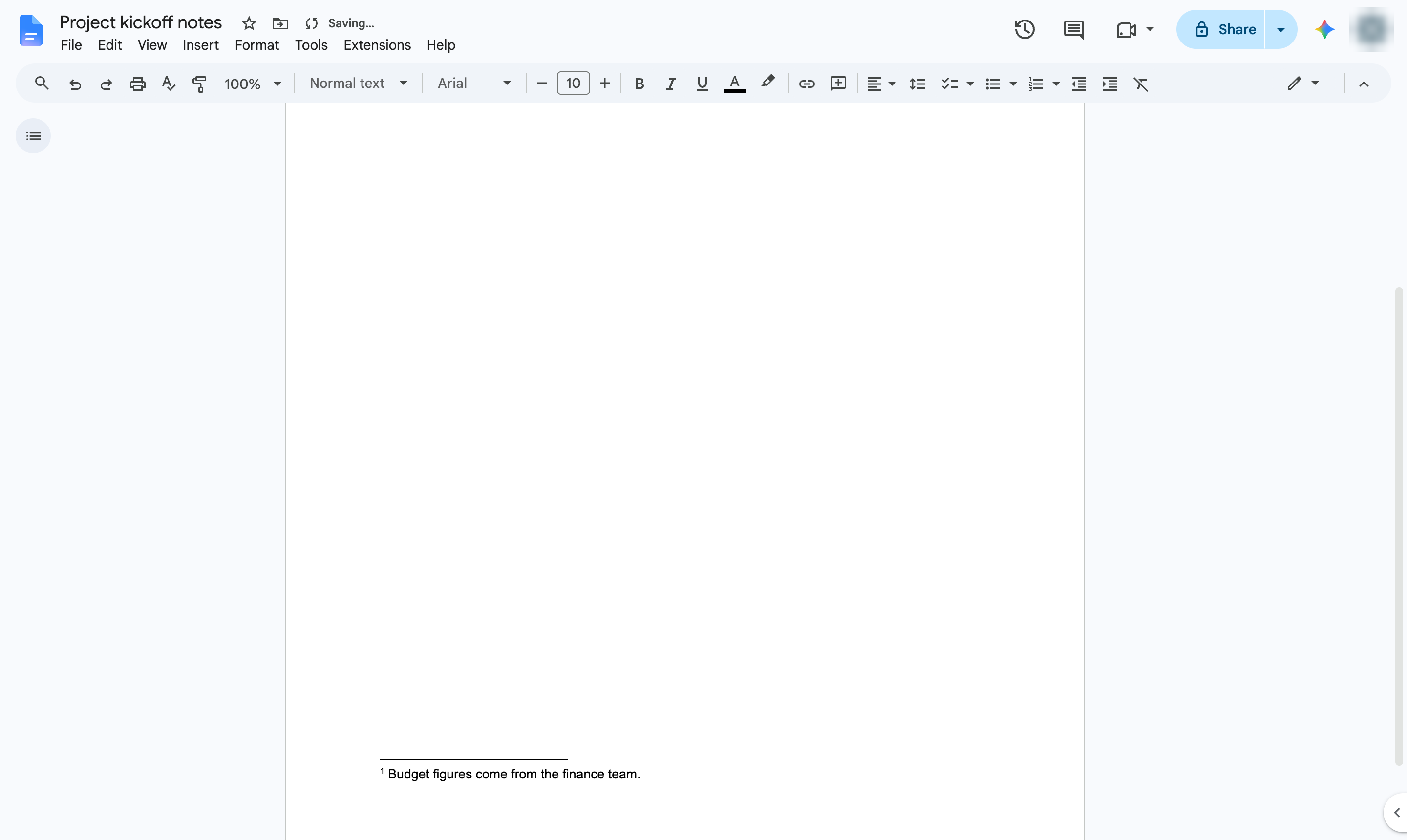Toggle bold formatting
The height and width of the screenshot is (840, 1407).
(x=639, y=84)
